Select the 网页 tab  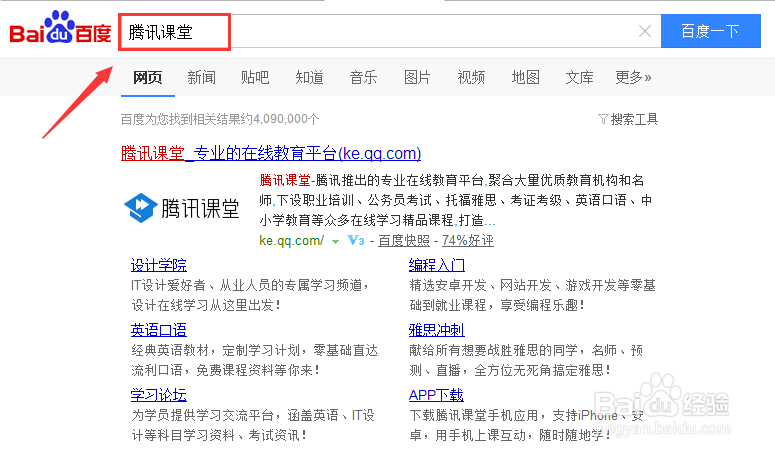pos(148,78)
